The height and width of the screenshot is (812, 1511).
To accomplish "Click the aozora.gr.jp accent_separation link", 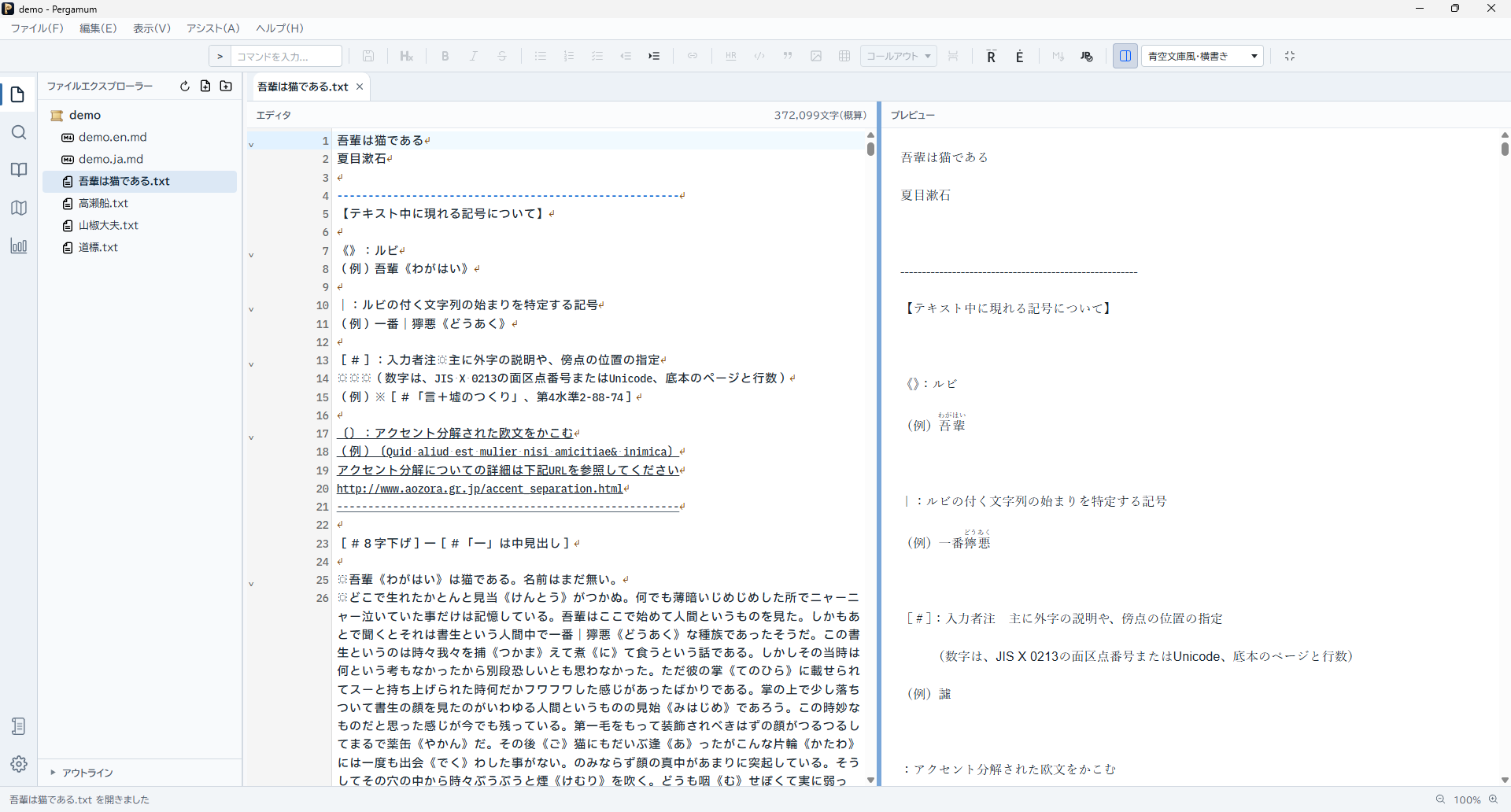I will [x=480, y=489].
